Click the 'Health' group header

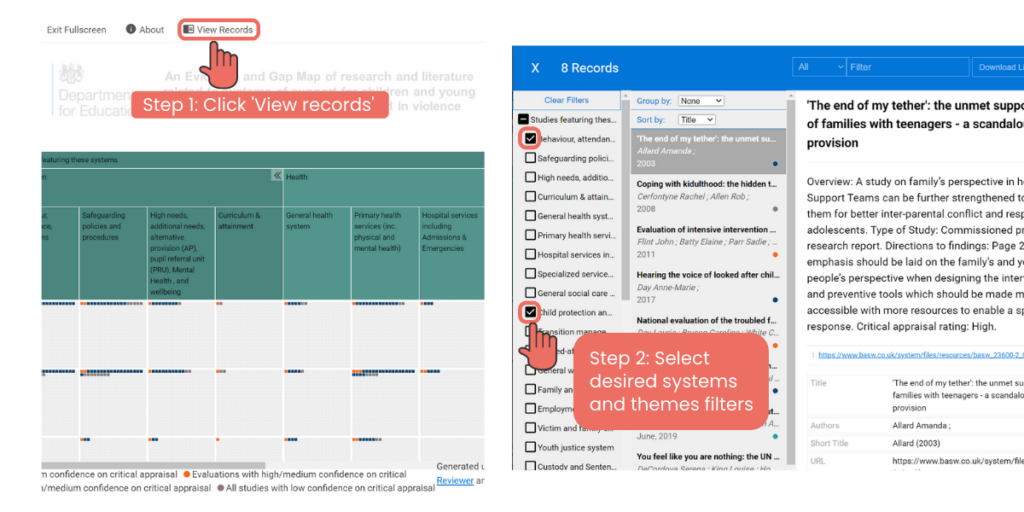[384, 187]
